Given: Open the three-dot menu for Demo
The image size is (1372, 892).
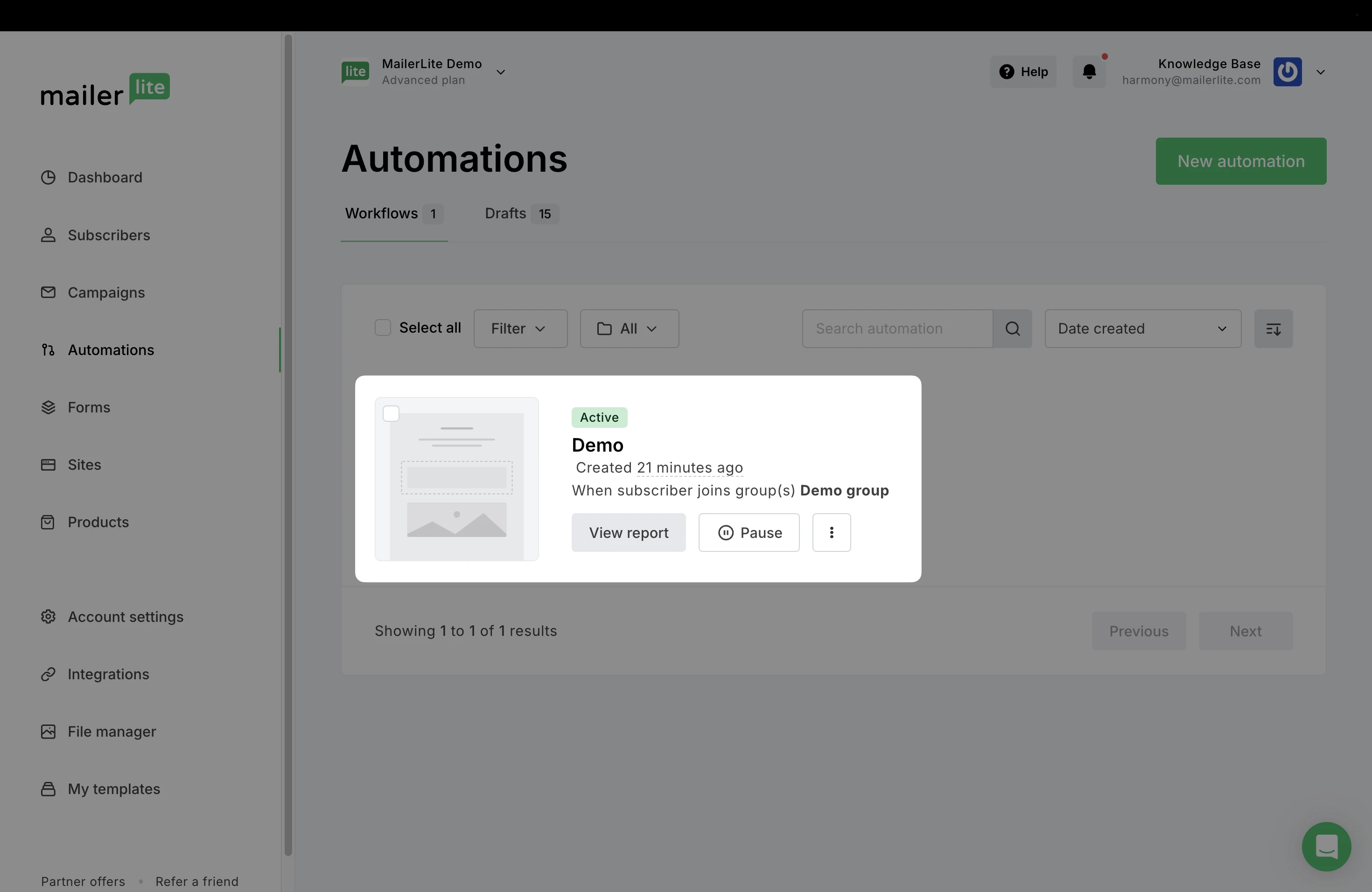Looking at the screenshot, I should (x=831, y=532).
